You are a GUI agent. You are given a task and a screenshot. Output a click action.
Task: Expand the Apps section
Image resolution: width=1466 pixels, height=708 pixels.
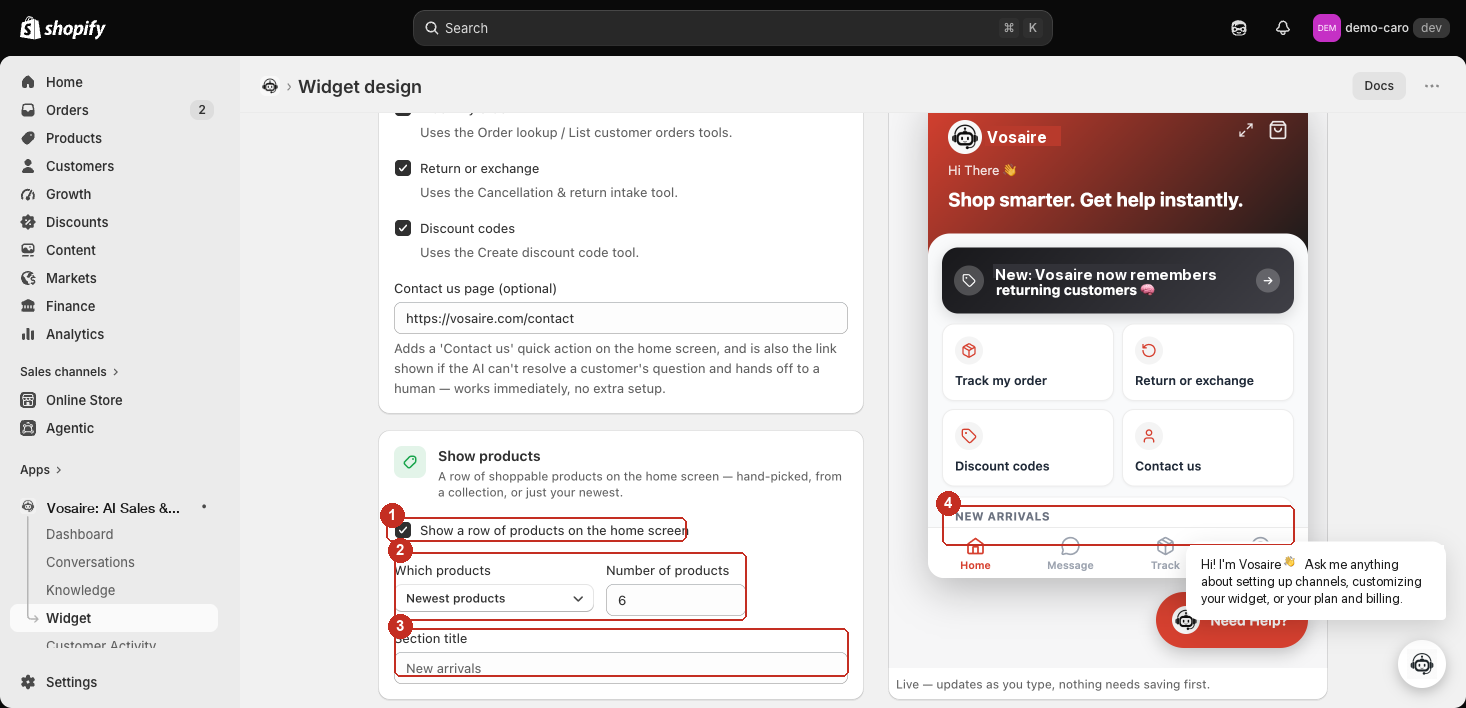(41, 470)
